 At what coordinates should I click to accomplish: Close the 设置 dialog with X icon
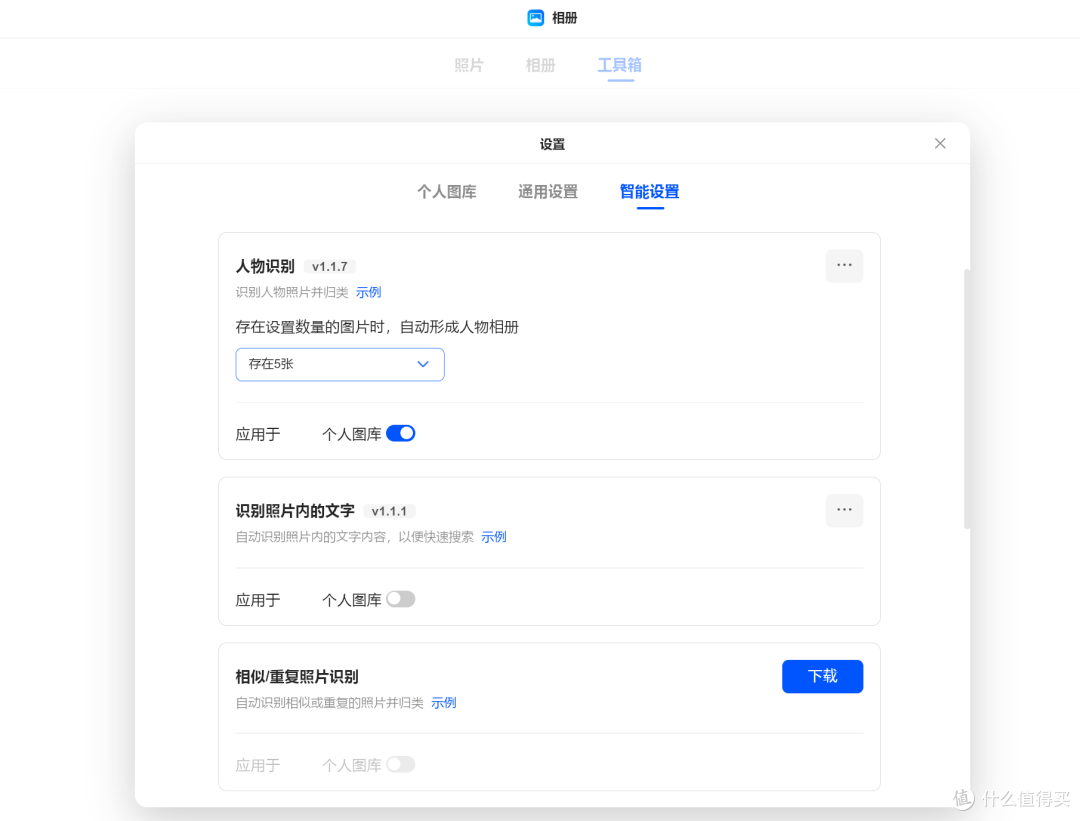939,143
